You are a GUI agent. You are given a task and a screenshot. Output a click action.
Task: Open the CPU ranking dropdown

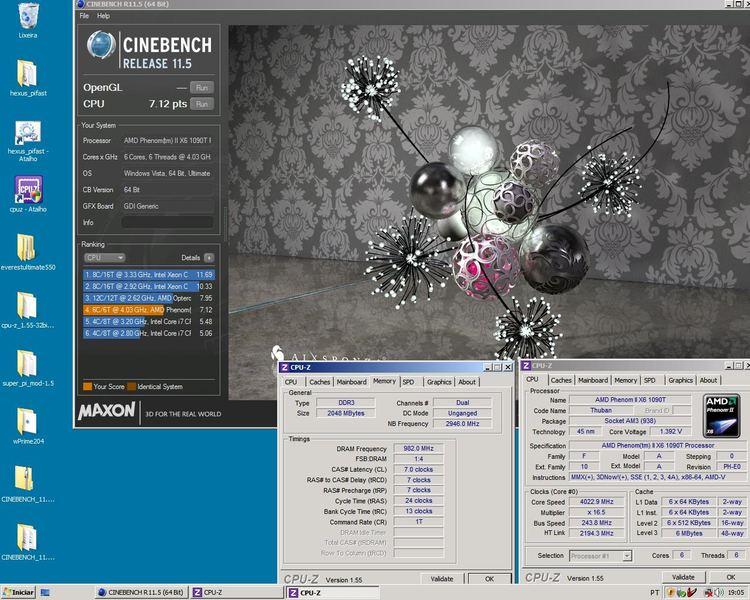click(104, 257)
